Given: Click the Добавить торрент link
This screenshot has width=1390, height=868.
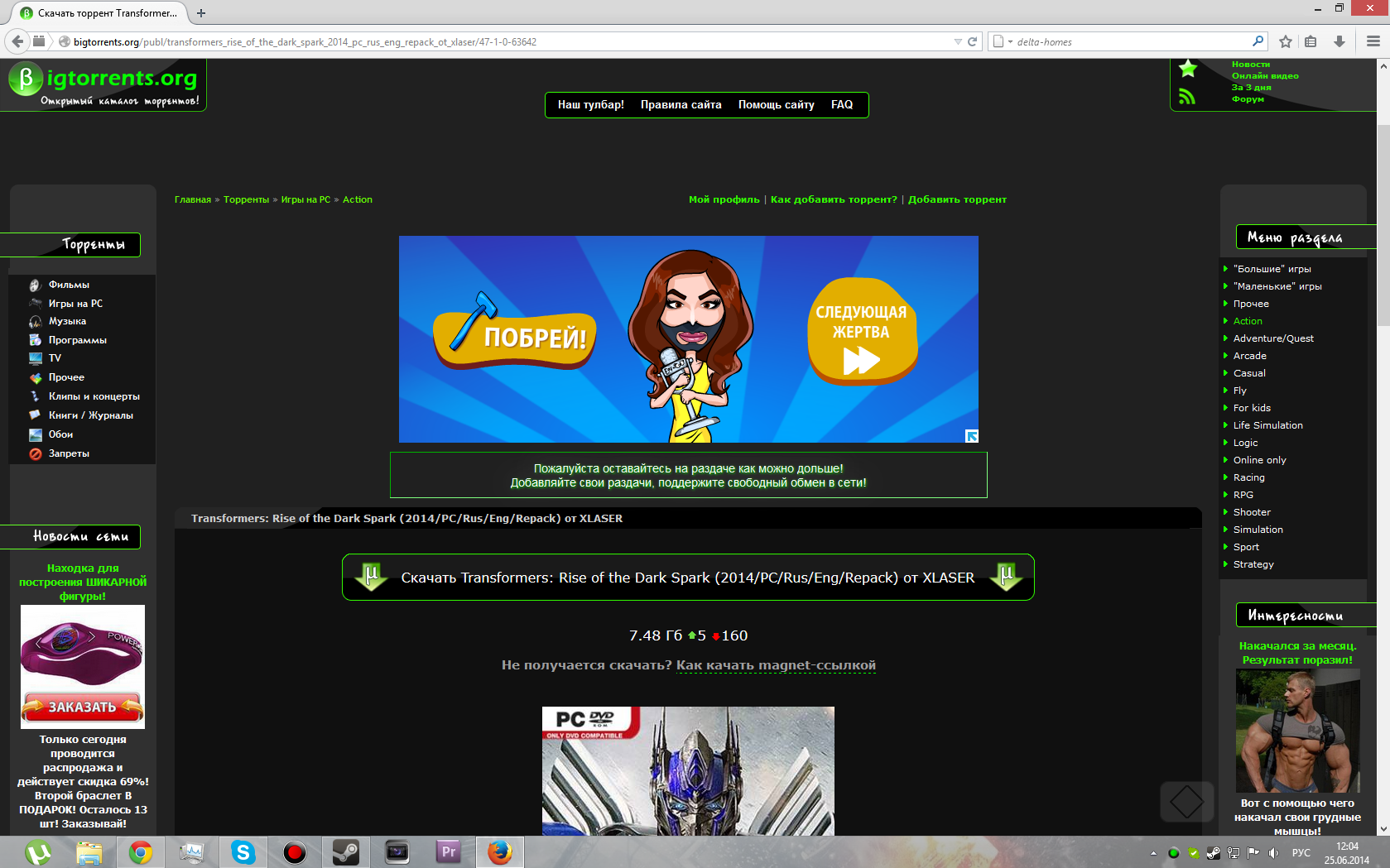Looking at the screenshot, I should point(957,199).
